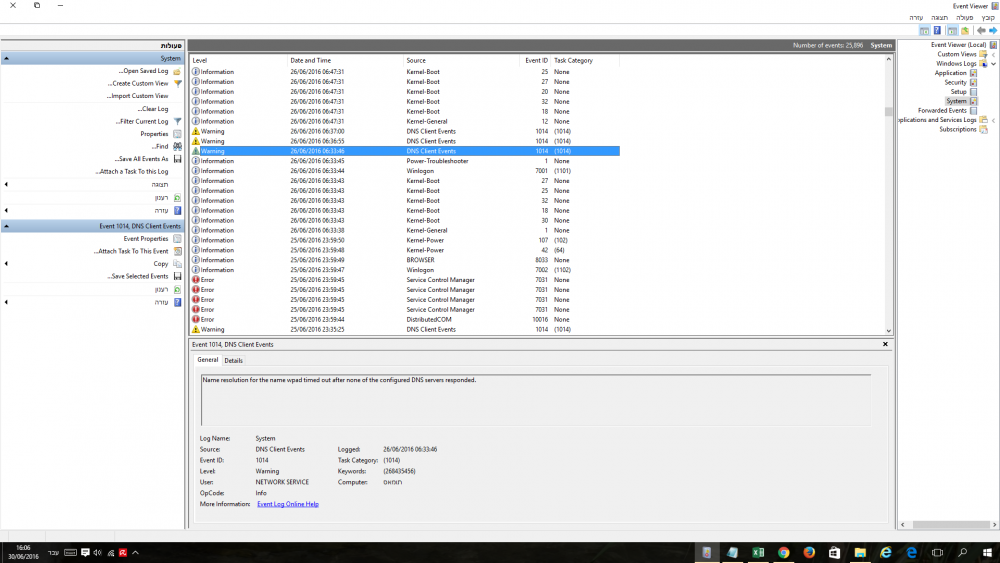Select the Kernel-Power 107 event row

coord(405,240)
